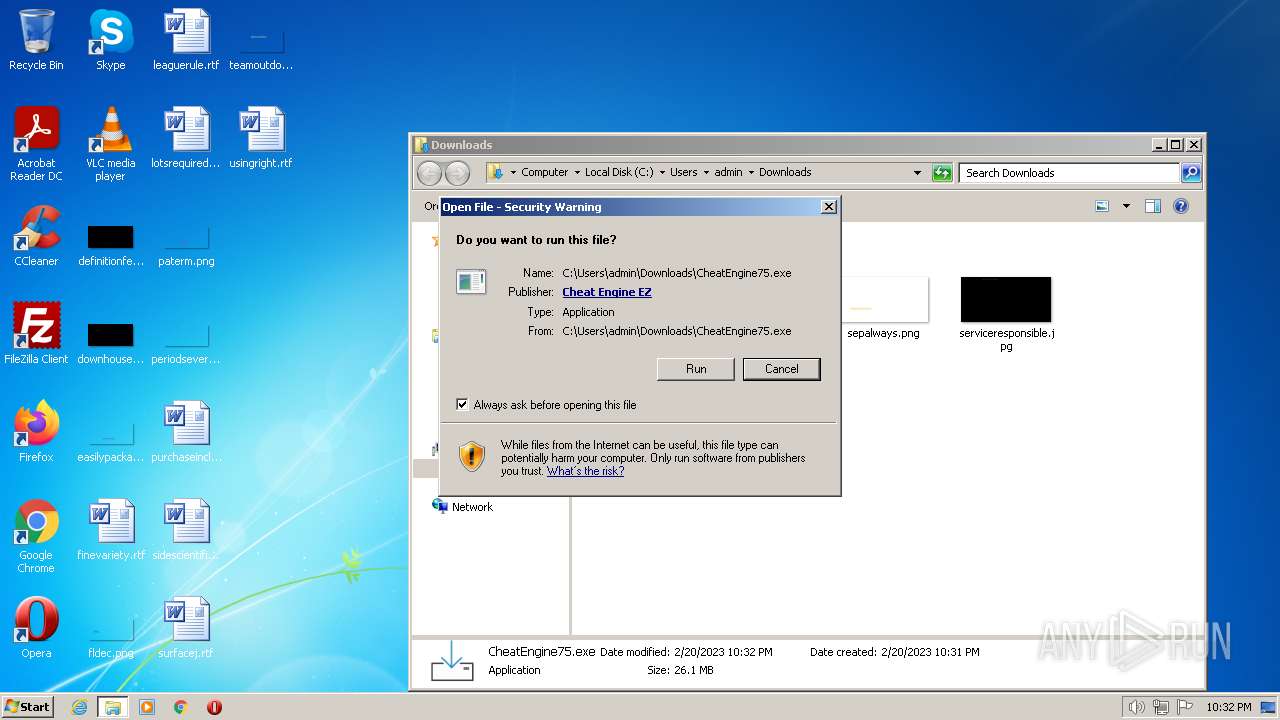The width and height of the screenshot is (1280, 720).
Task: Open the What's the risk? link
Action: point(585,471)
